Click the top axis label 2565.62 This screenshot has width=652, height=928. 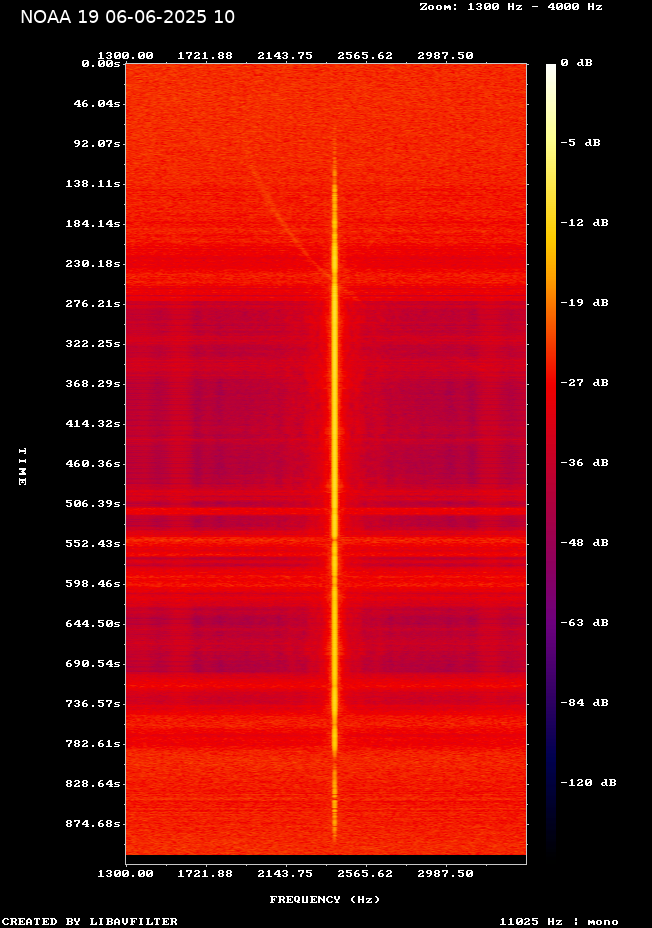coord(364,56)
